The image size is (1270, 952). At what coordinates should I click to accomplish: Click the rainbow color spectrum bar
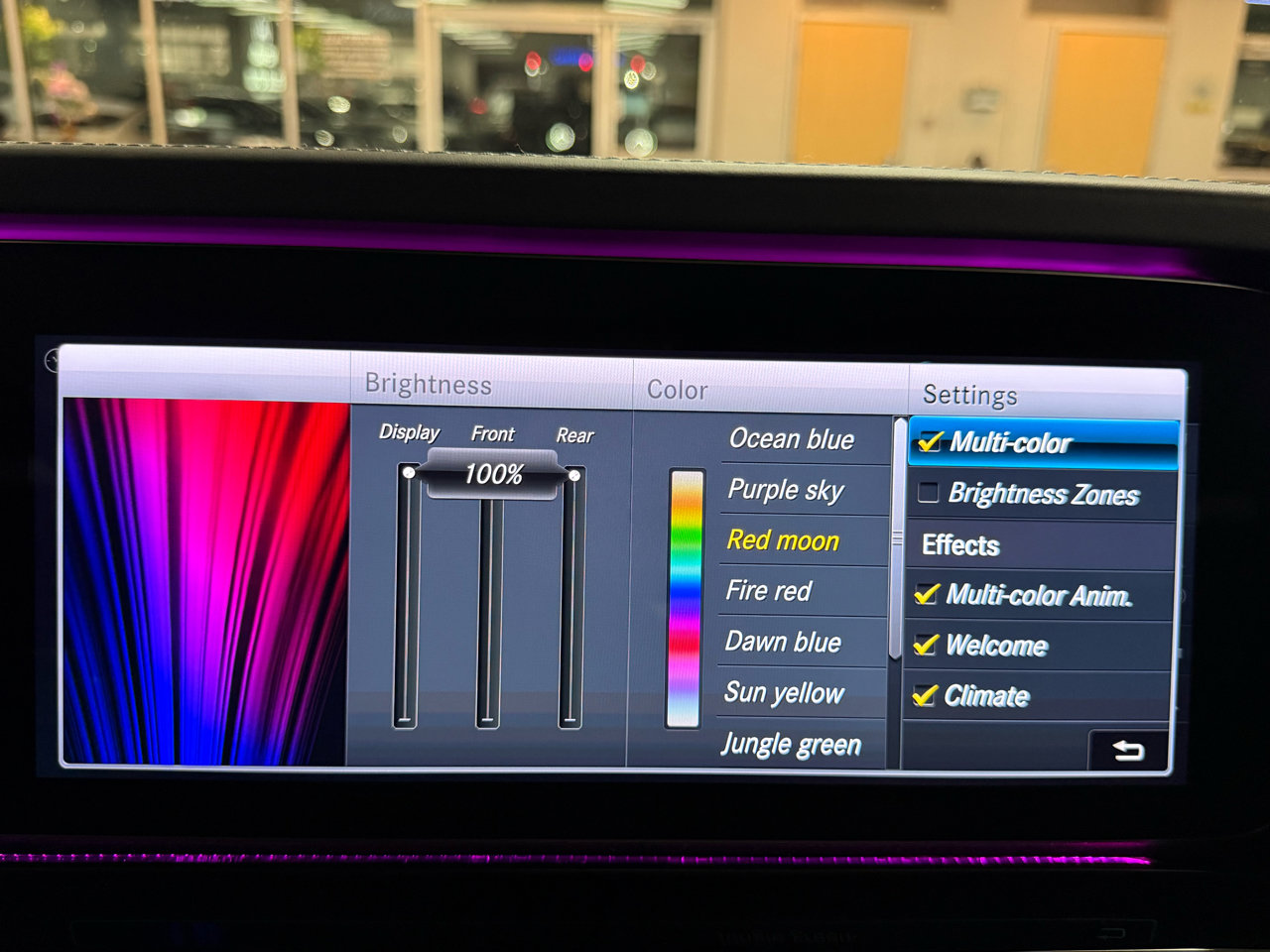[685, 598]
